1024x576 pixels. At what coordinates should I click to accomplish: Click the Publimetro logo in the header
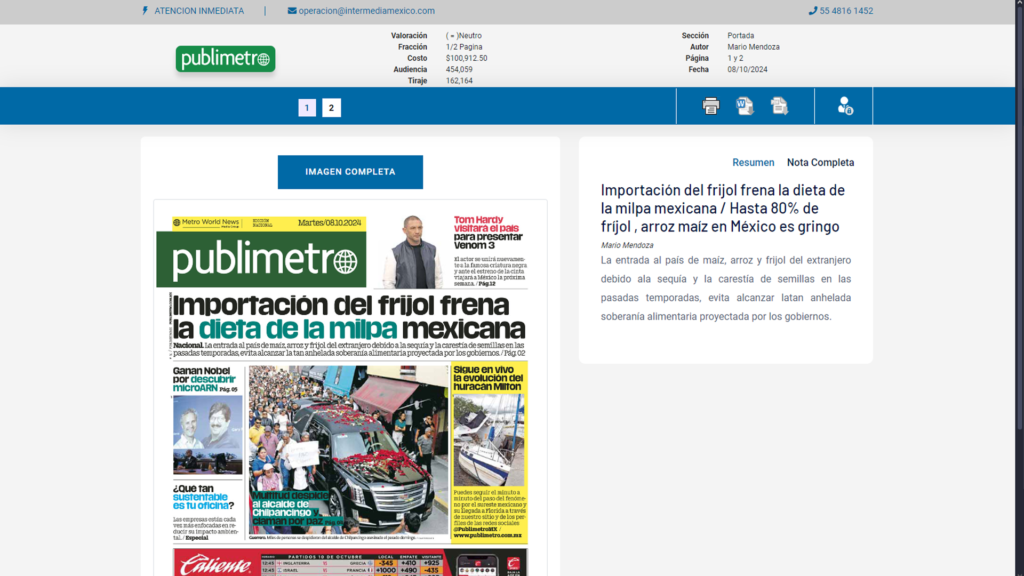pyautogui.click(x=225, y=59)
